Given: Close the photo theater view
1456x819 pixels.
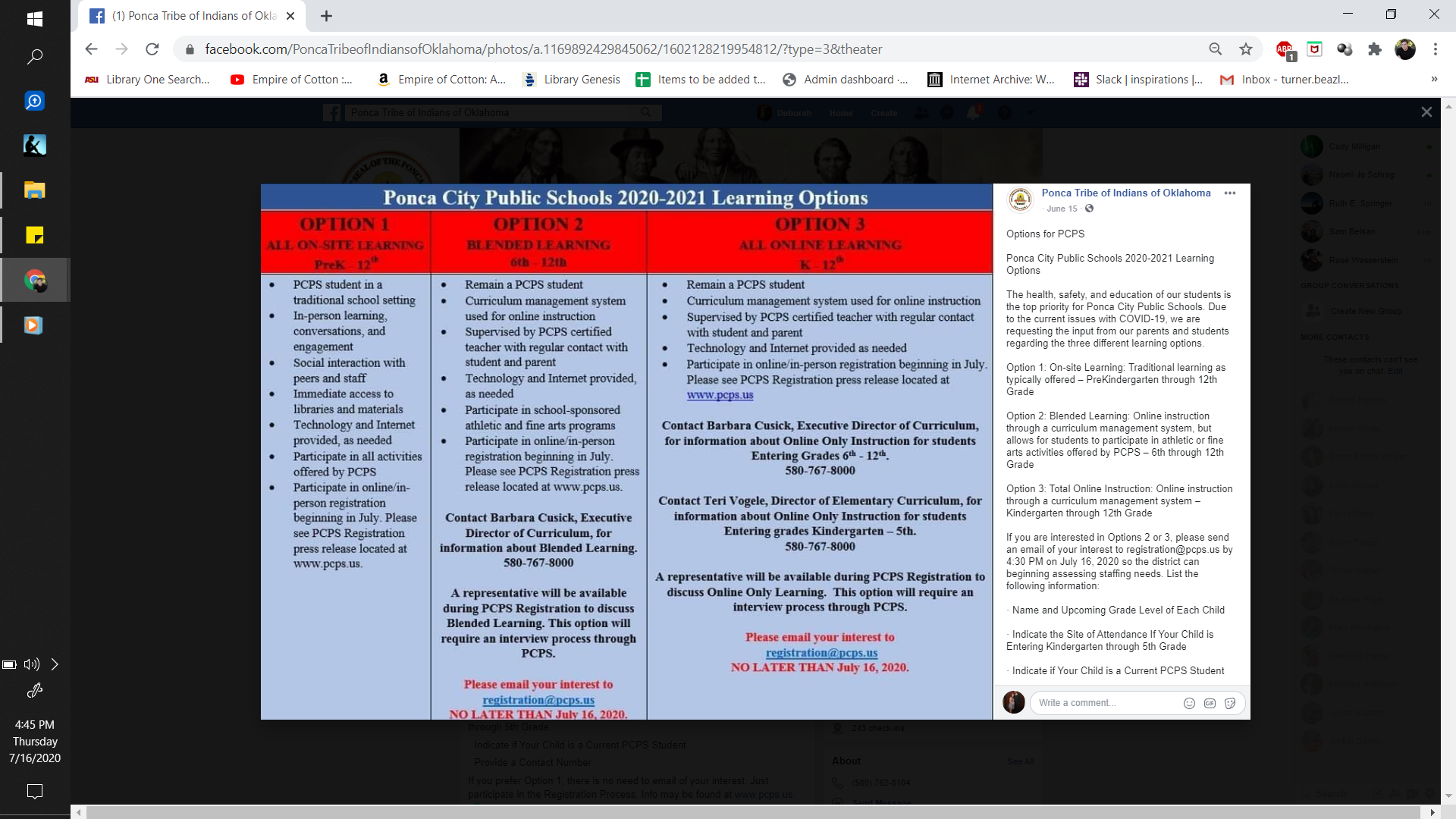Looking at the screenshot, I should 1426,112.
